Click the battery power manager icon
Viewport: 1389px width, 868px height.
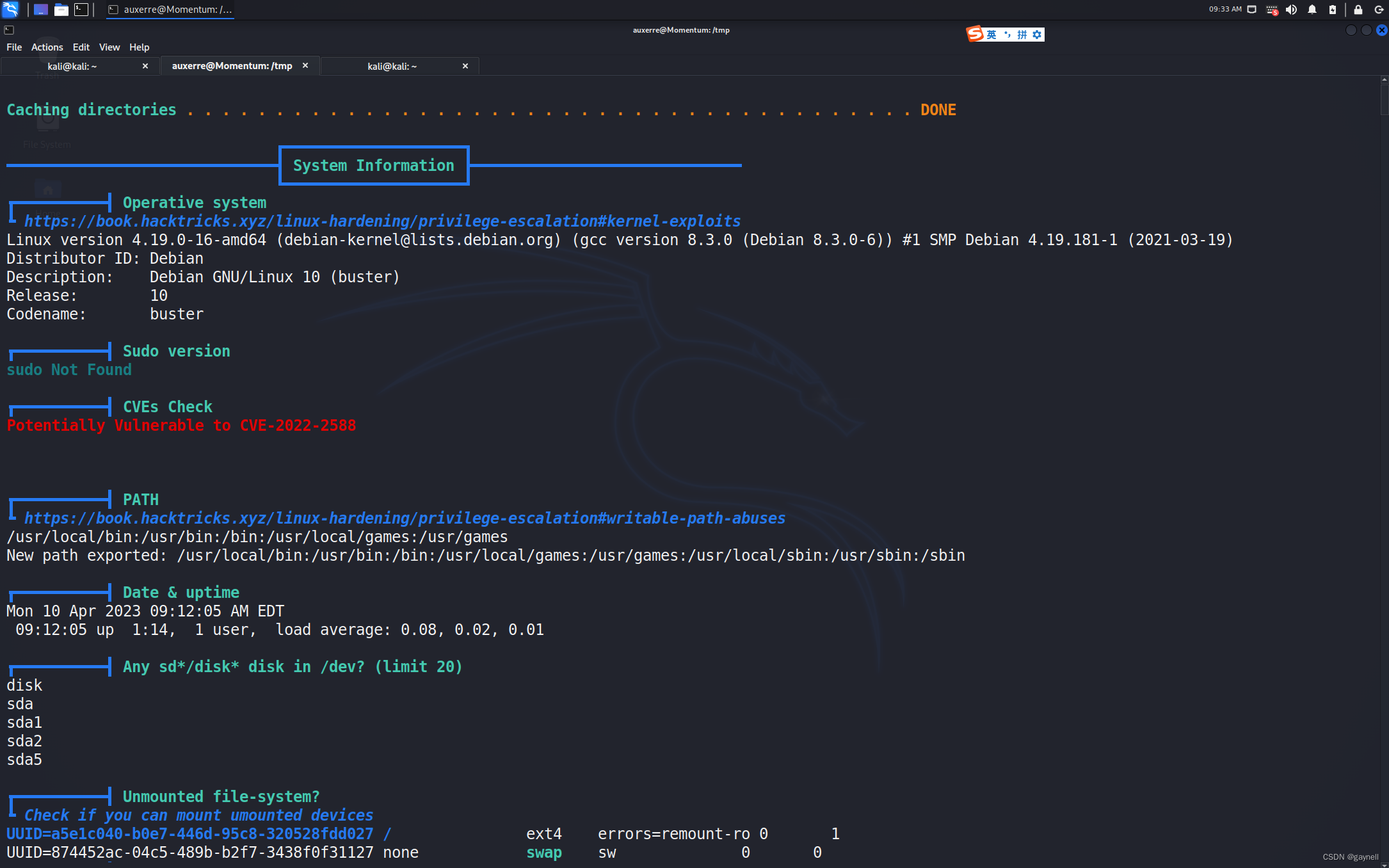[x=1333, y=10]
